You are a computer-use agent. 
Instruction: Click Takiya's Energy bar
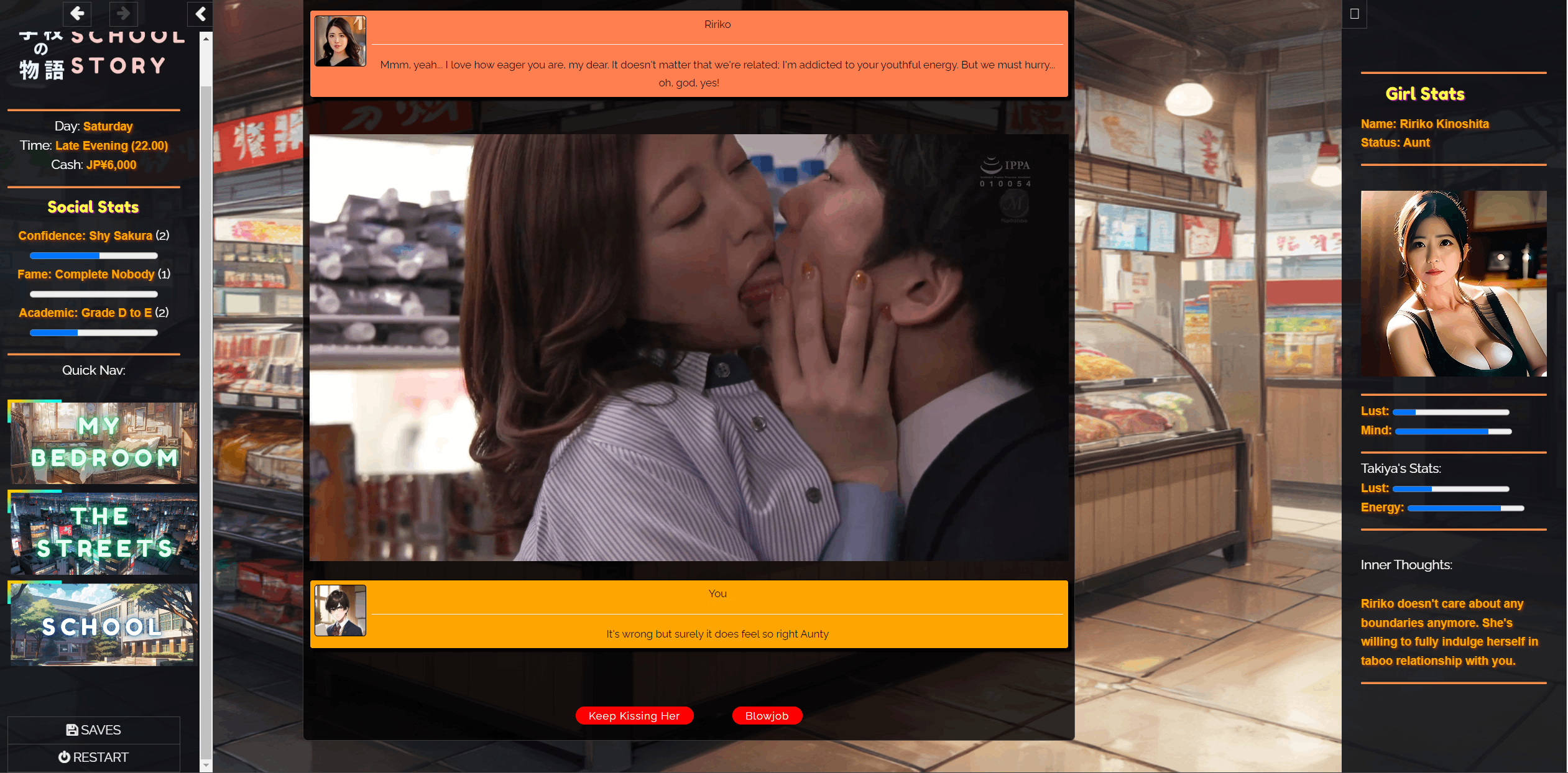pyautogui.click(x=1465, y=508)
